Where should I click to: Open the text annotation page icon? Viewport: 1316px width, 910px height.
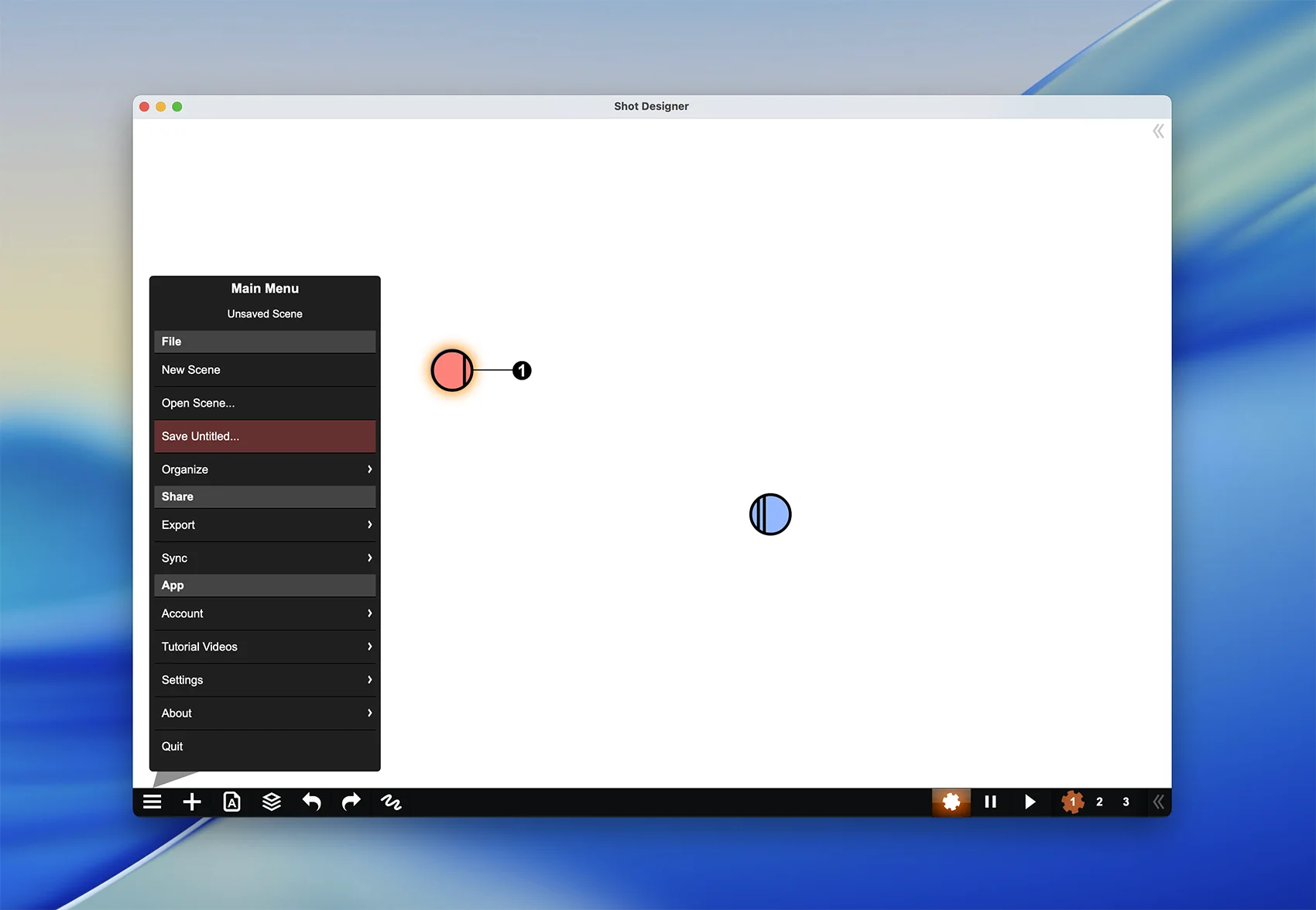[x=231, y=802]
